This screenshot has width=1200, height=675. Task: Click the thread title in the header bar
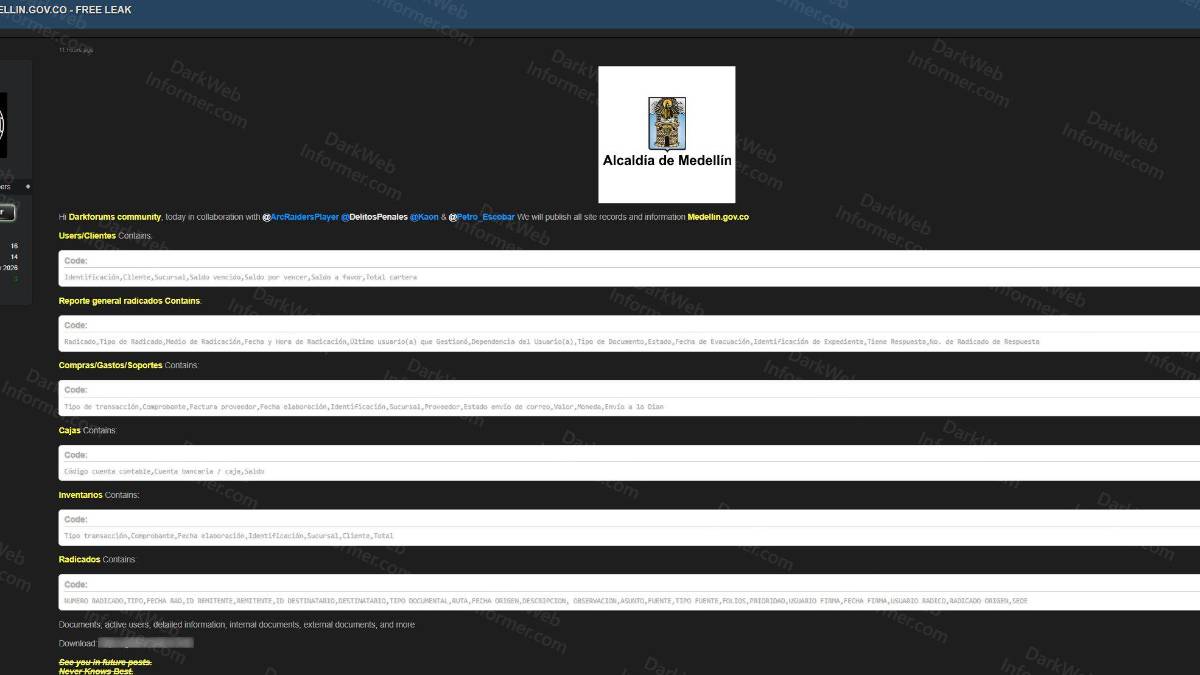(66, 10)
